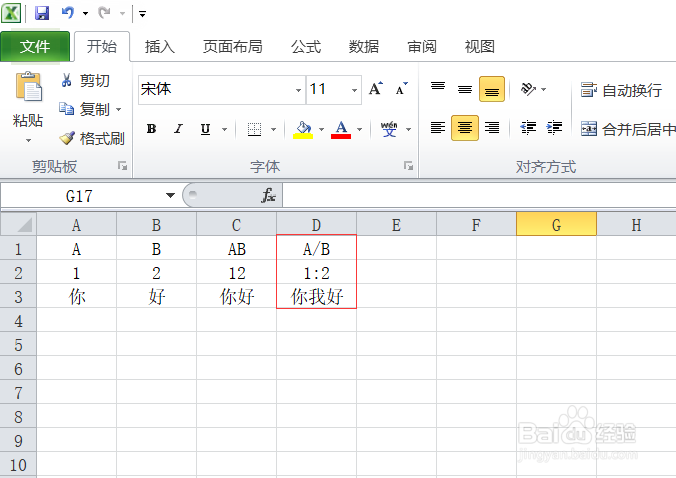This screenshot has width=676, height=478.
Task: Open Customize Quick Access Toolbar dropdown
Action: [142, 14]
